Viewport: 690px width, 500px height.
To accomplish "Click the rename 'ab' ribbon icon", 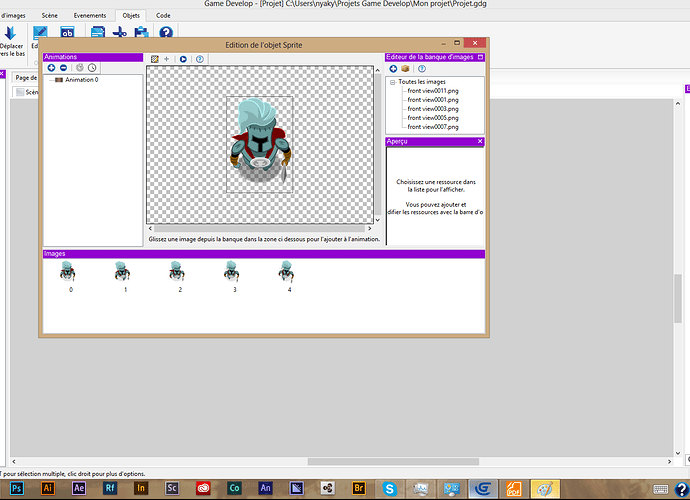I will pyautogui.click(x=67, y=32).
